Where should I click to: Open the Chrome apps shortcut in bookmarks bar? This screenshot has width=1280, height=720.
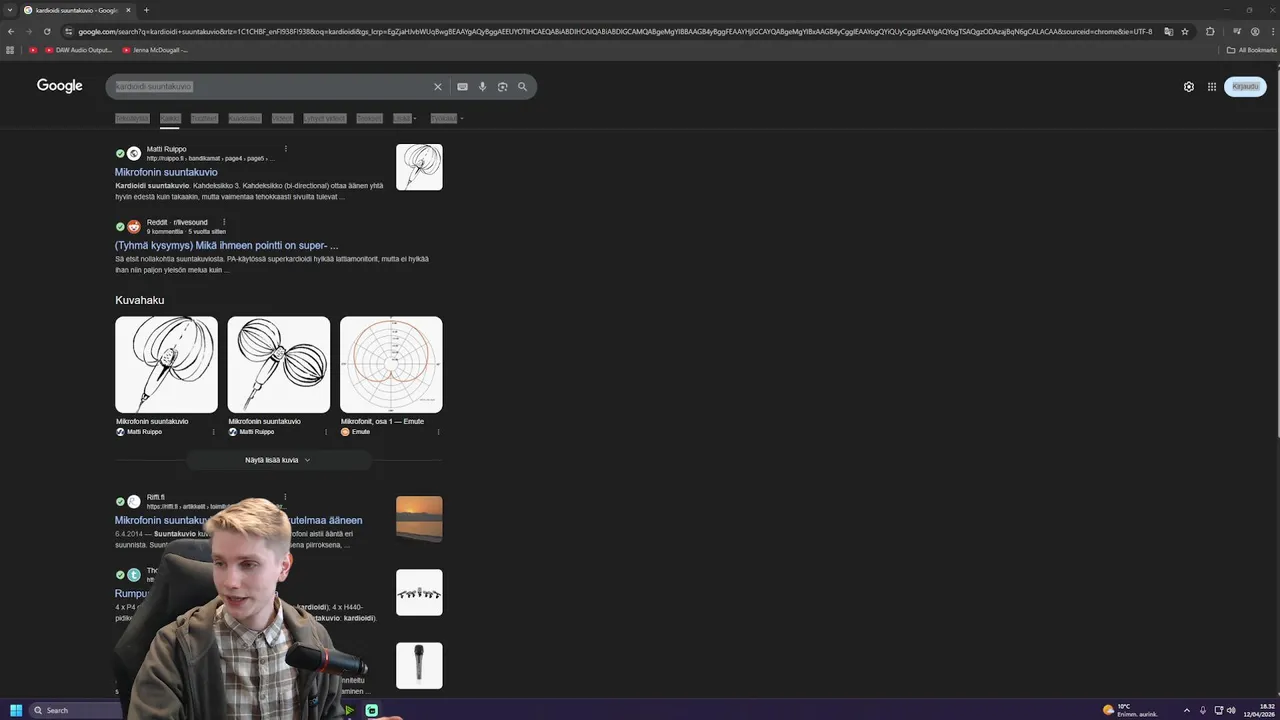point(10,50)
